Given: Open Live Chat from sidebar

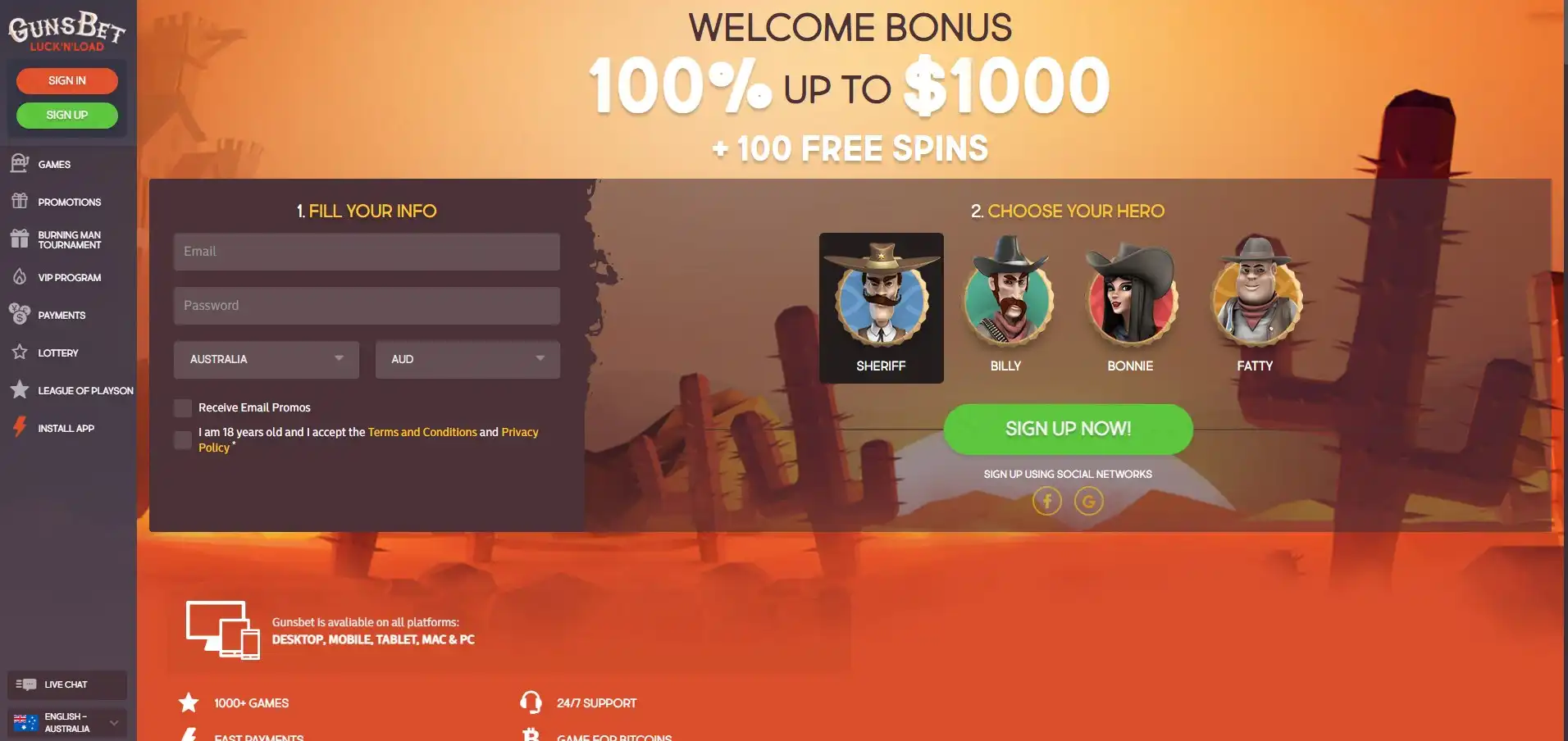Looking at the screenshot, I should [x=67, y=684].
